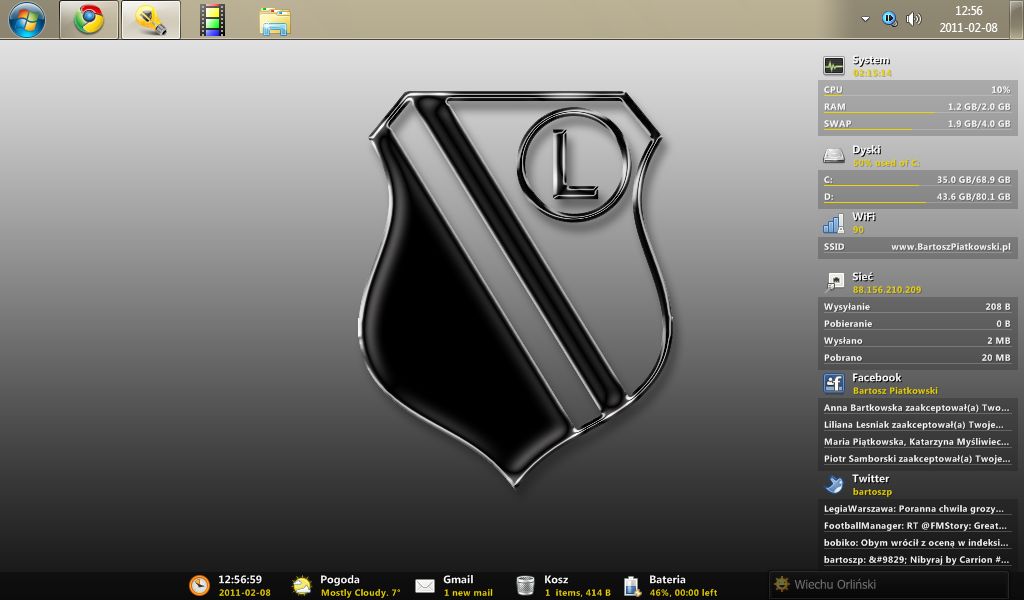
Task: Click the Dyski header title
Action: point(866,150)
